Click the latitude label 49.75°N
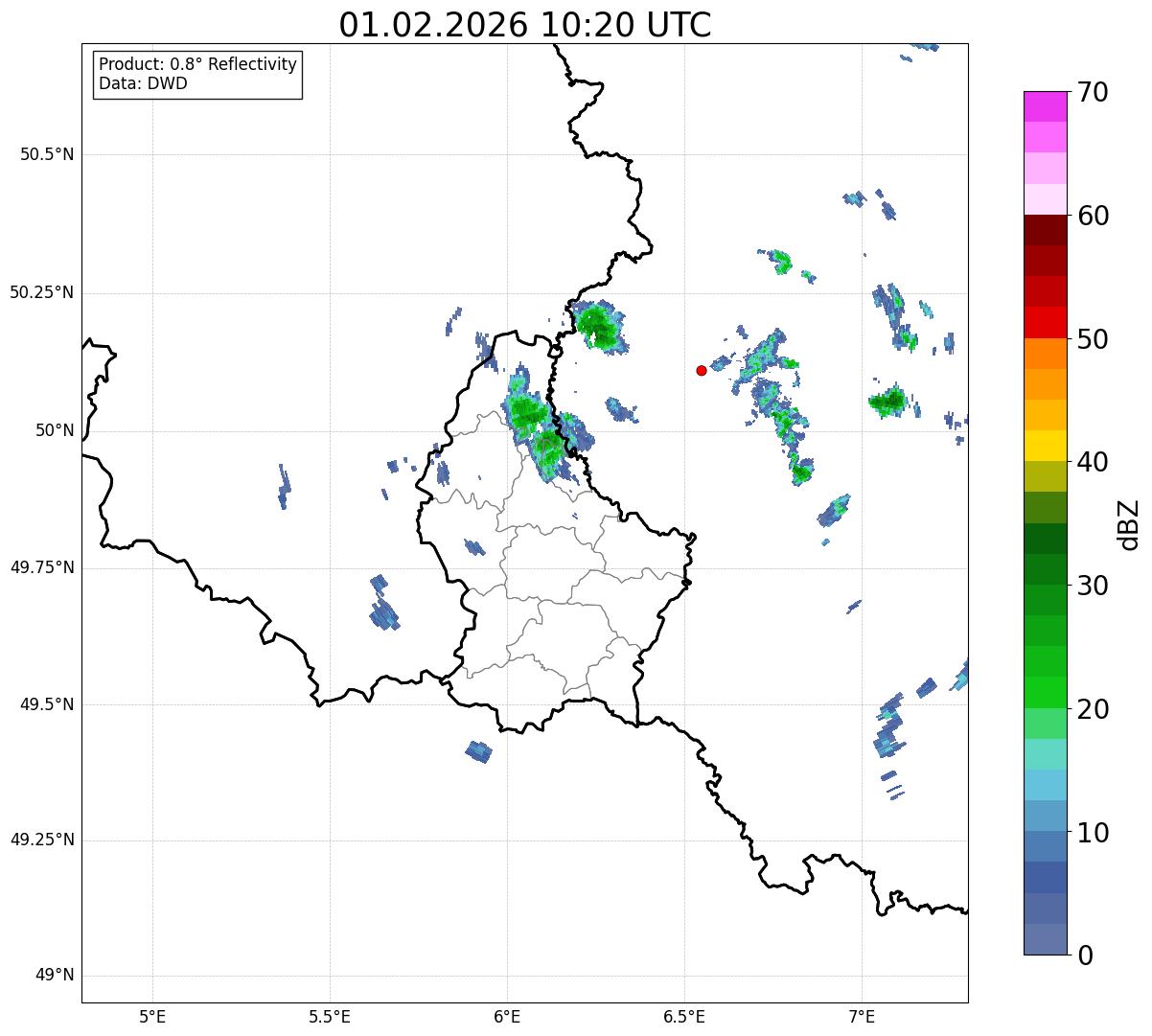 tap(42, 567)
